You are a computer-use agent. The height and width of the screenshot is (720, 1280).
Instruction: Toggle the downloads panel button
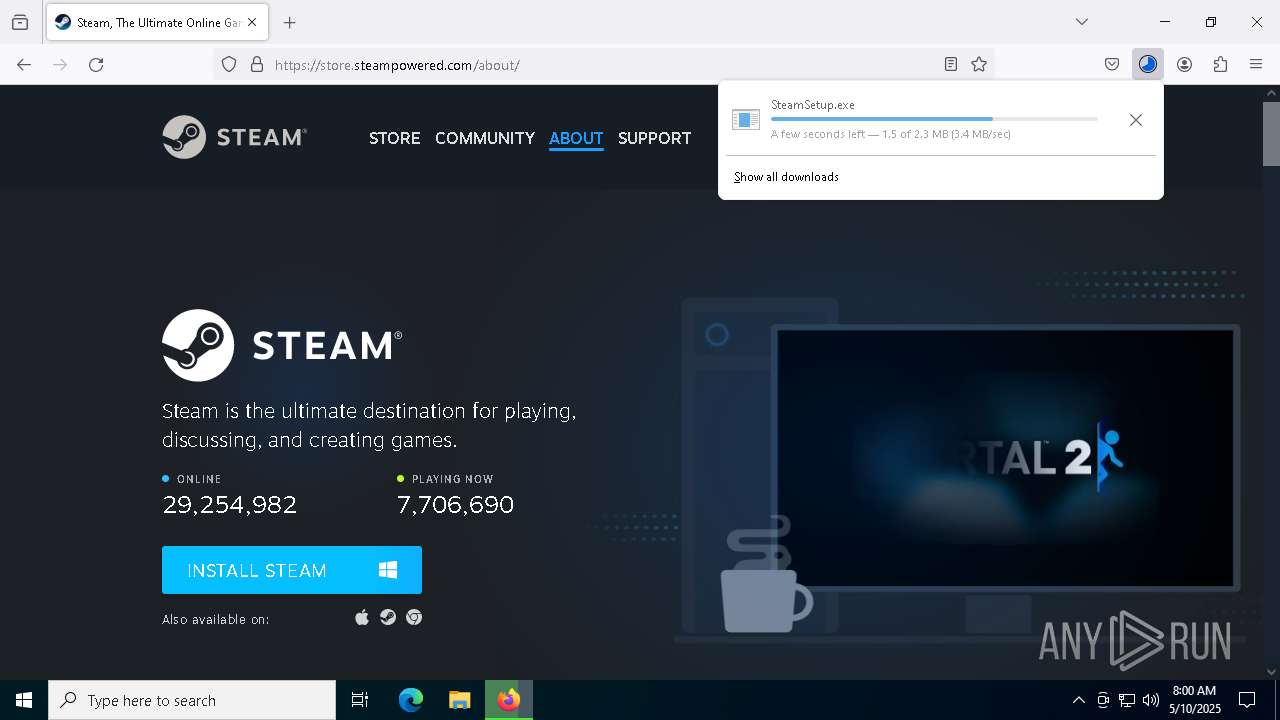(1148, 64)
